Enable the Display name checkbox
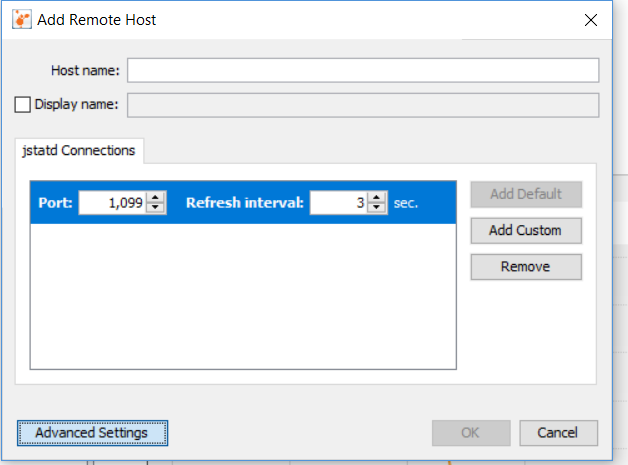This screenshot has width=628, height=465. [x=22, y=105]
